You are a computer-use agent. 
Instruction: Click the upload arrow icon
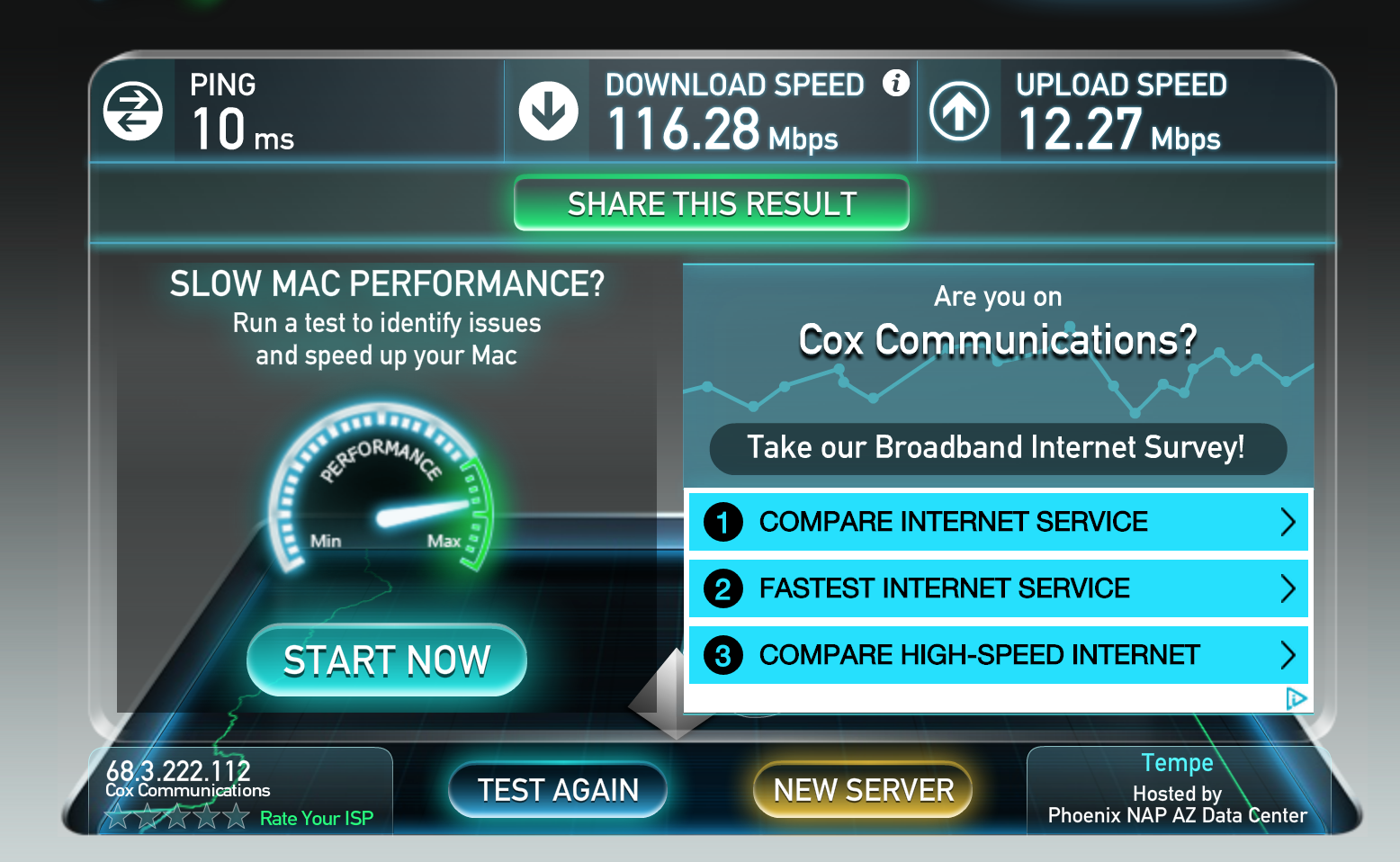point(959,112)
